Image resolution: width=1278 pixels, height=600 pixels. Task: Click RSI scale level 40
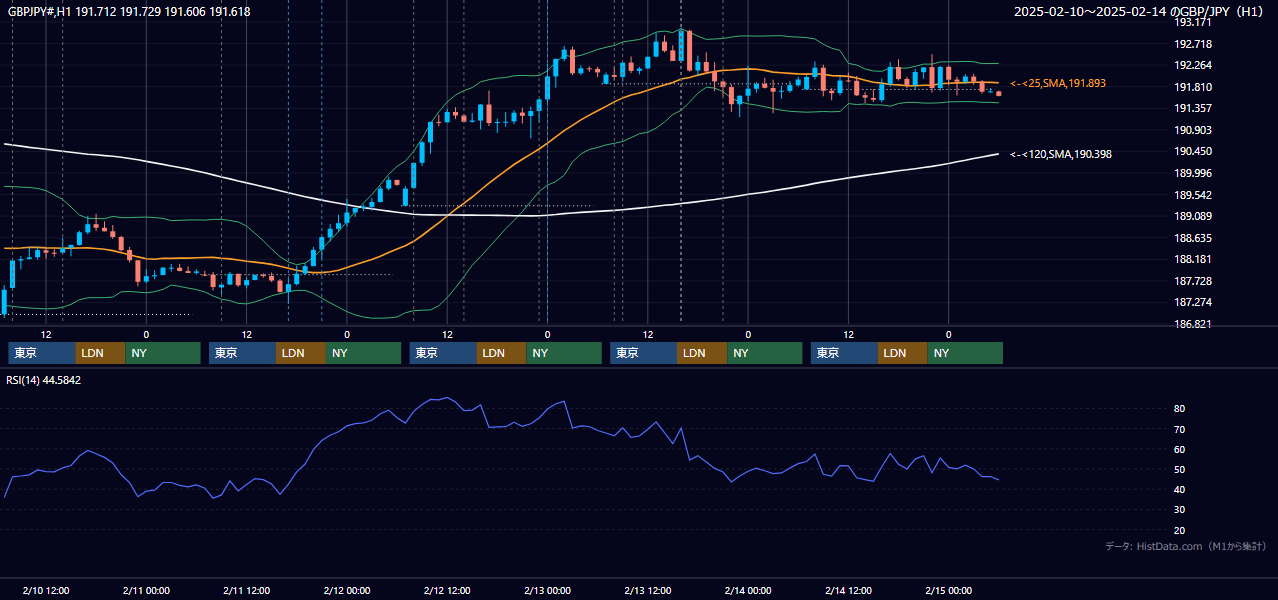[1179, 489]
